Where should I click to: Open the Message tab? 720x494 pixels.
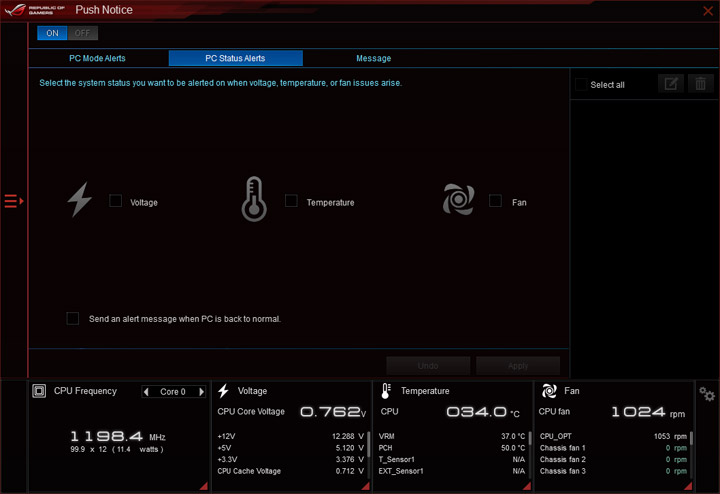[x=373, y=58]
